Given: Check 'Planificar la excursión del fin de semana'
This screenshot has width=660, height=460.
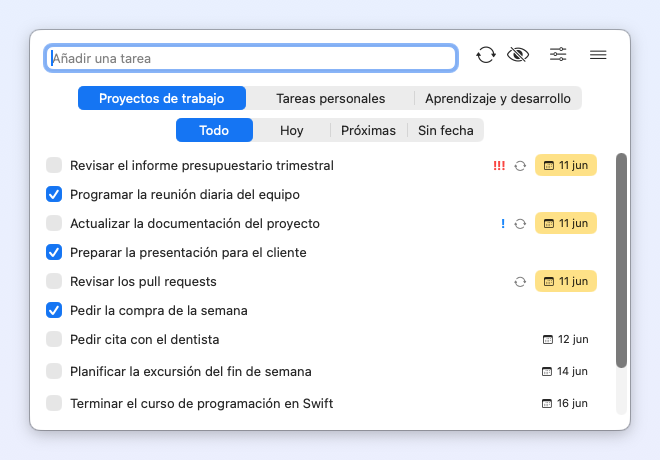Looking at the screenshot, I should tap(54, 371).
